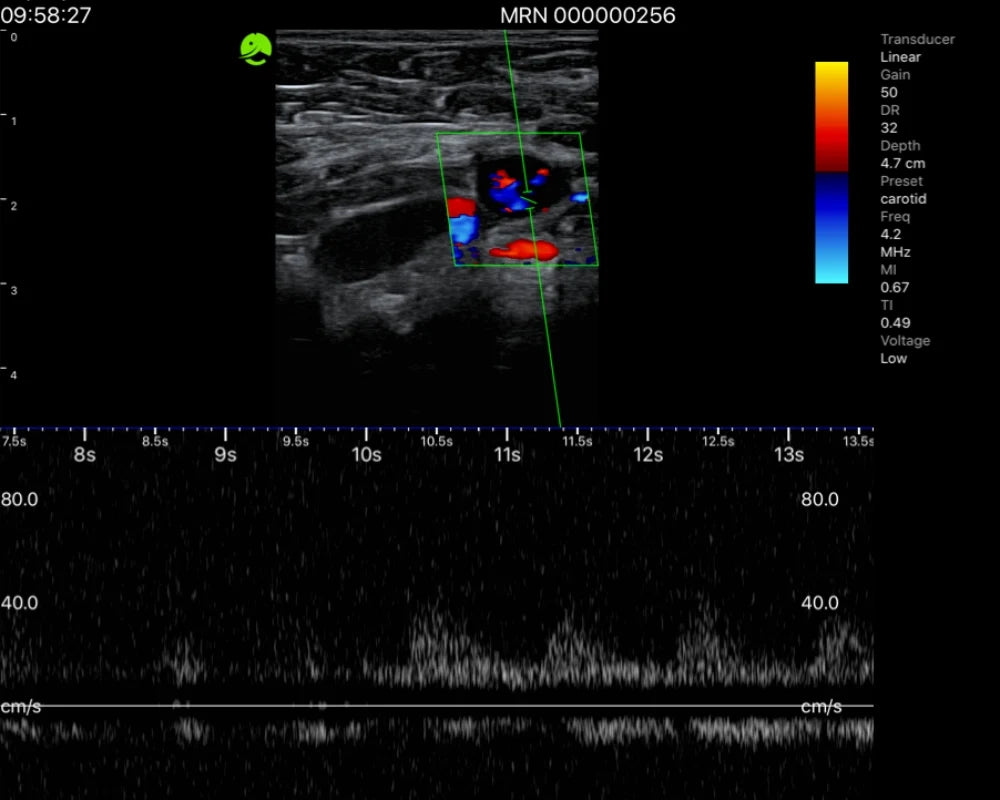Click the red upper half of color scale
Image resolution: width=1000 pixels, height=800 pixels.
click(x=831, y=117)
